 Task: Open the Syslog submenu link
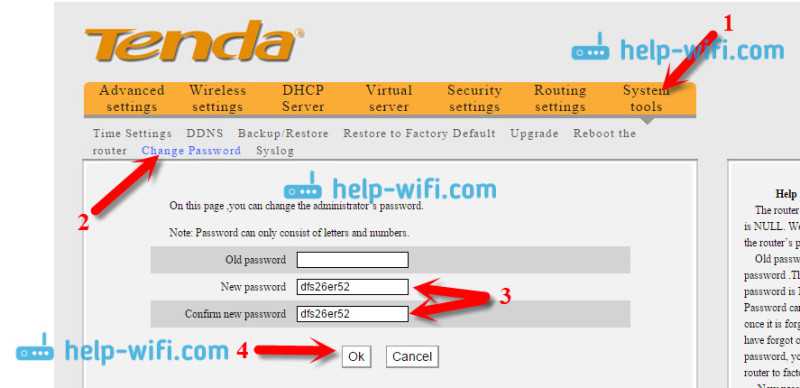pyautogui.click(x=275, y=151)
